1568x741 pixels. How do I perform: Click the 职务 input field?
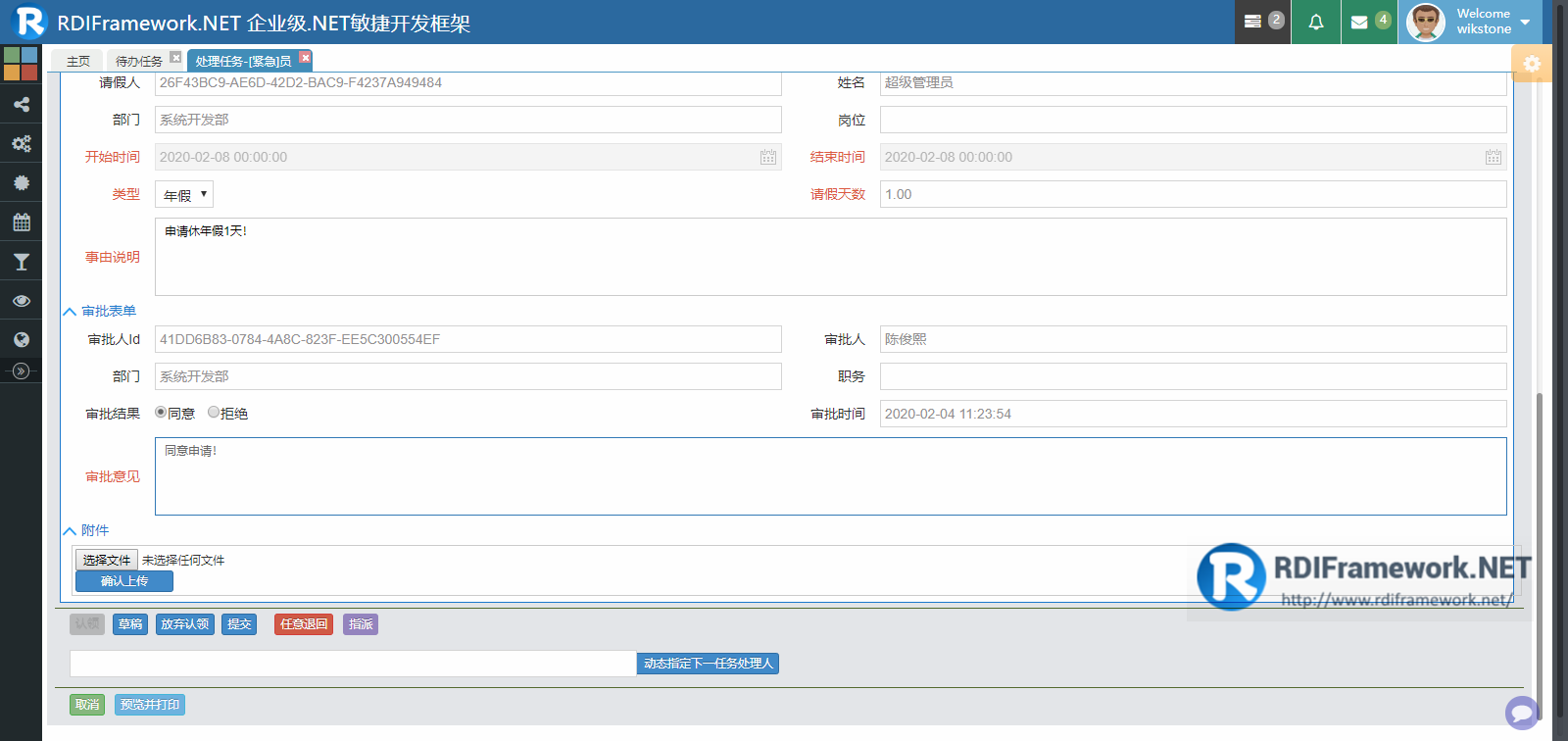click(1194, 376)
